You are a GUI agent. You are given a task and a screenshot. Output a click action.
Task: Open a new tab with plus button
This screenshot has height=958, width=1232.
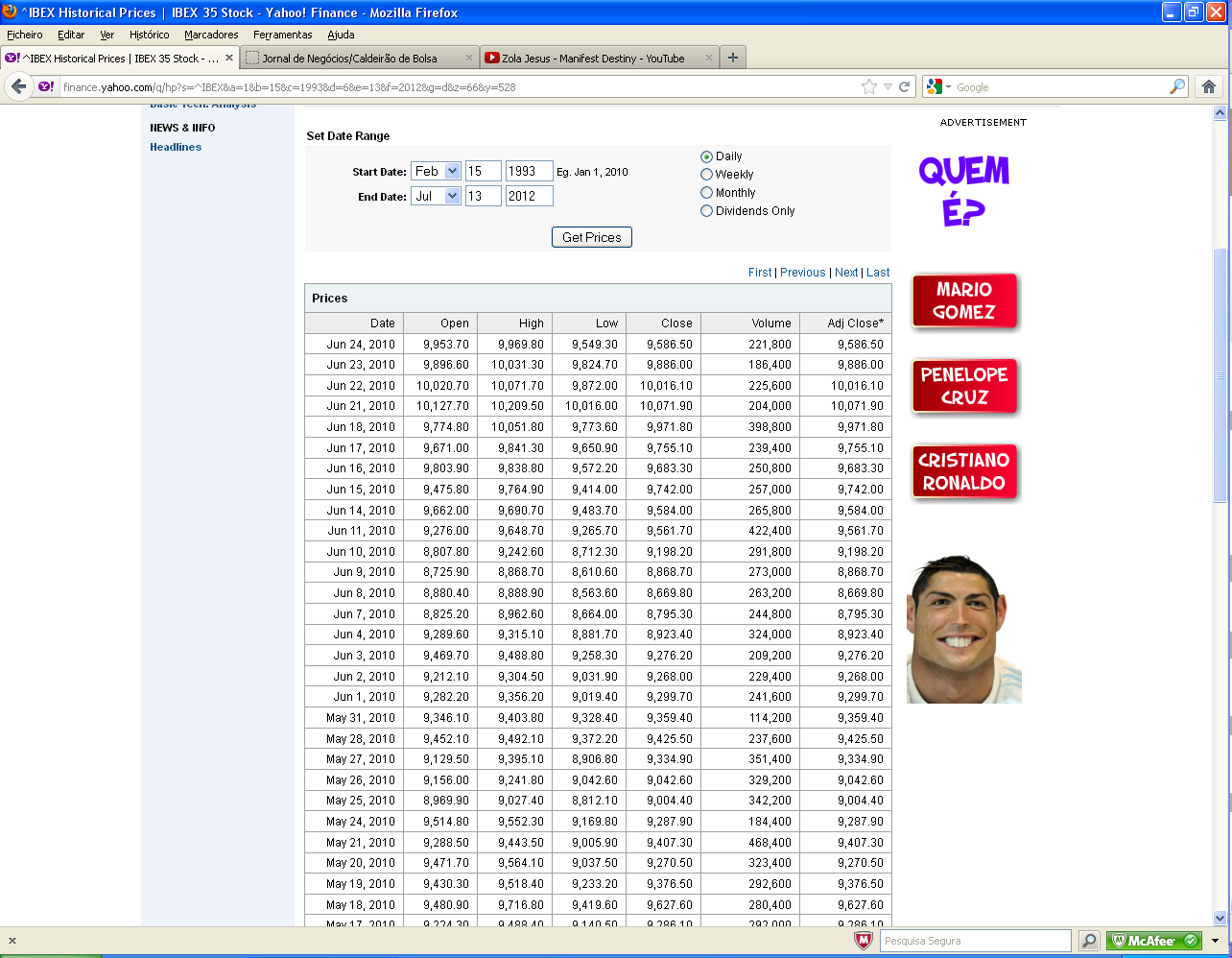click(733, 58)
